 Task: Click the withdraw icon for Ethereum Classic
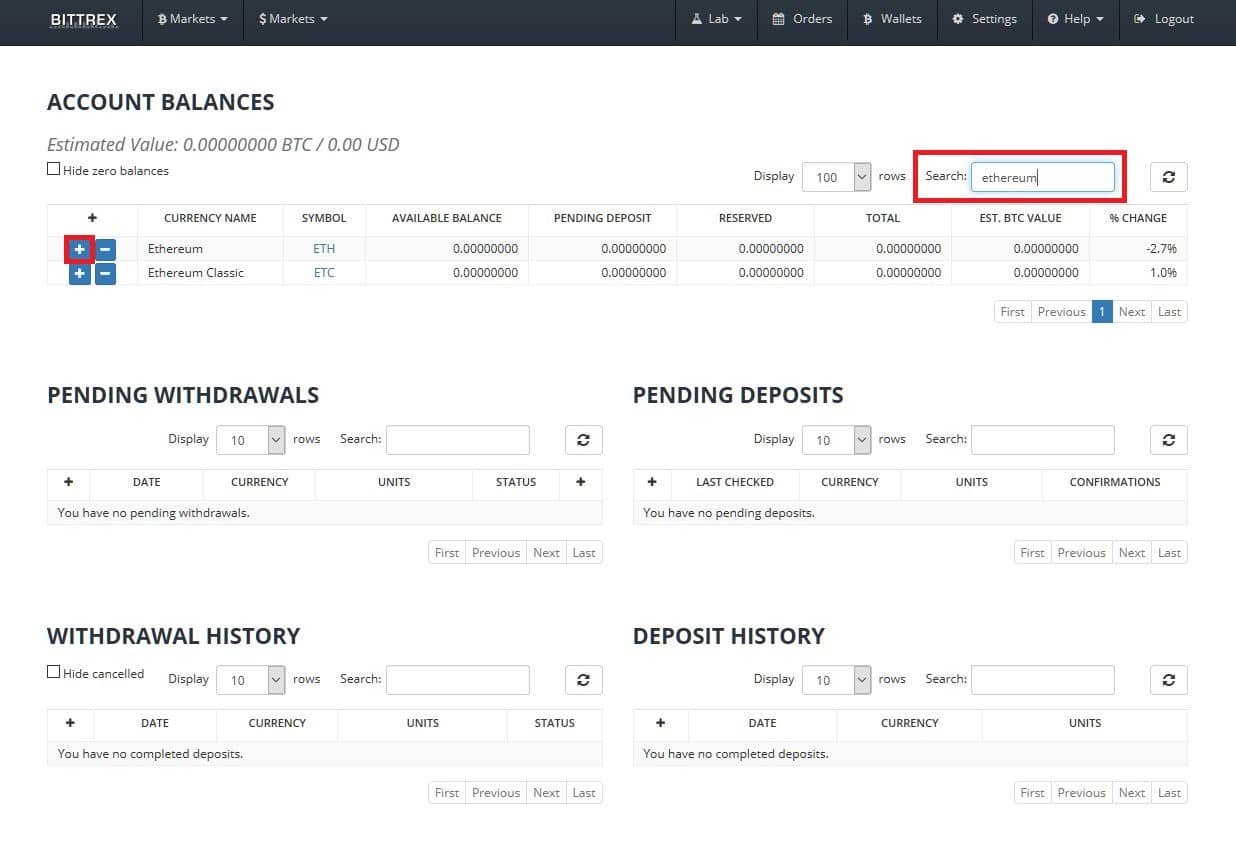[x=105, y=273]
